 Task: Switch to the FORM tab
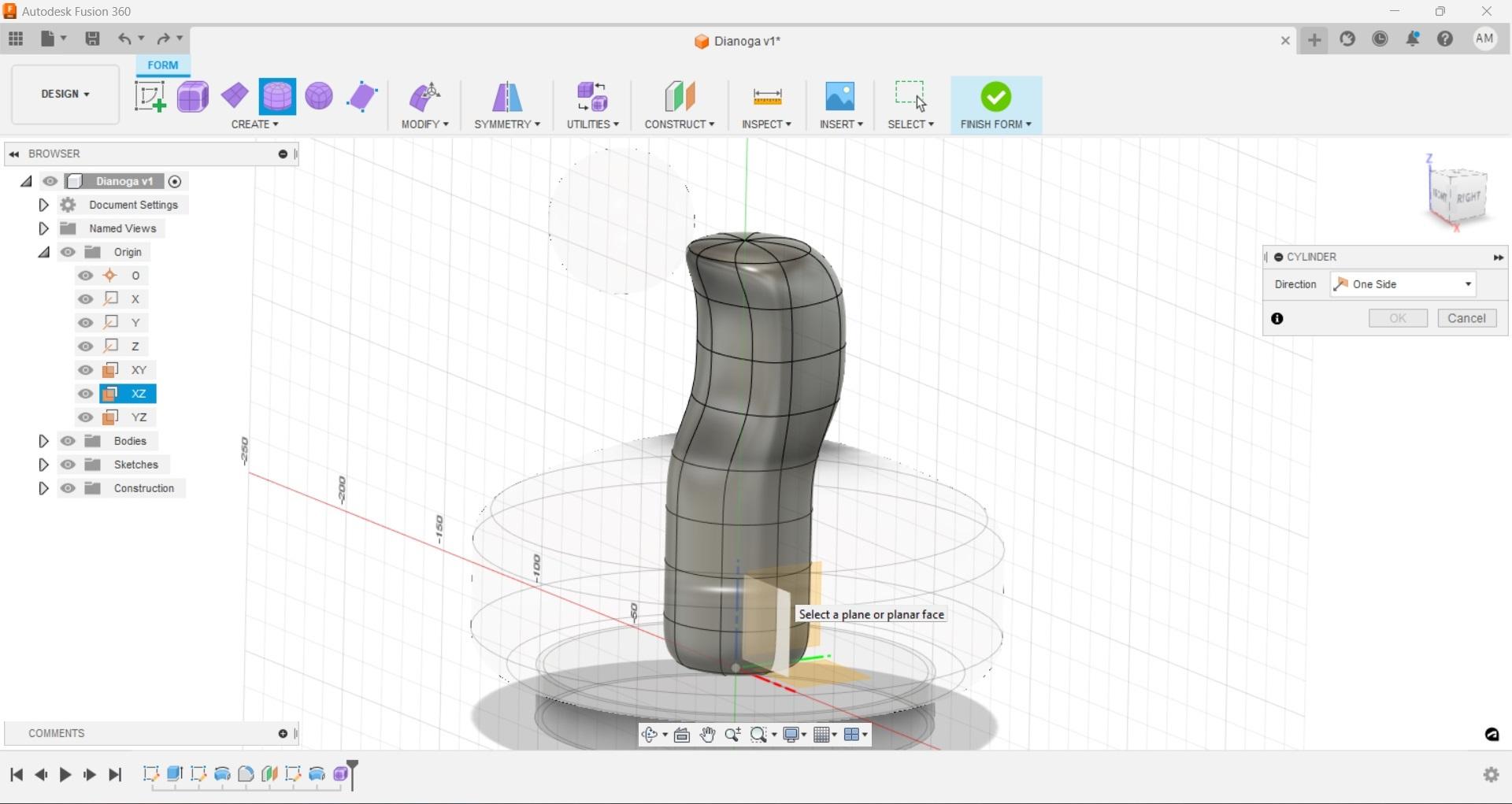[161, 65]
